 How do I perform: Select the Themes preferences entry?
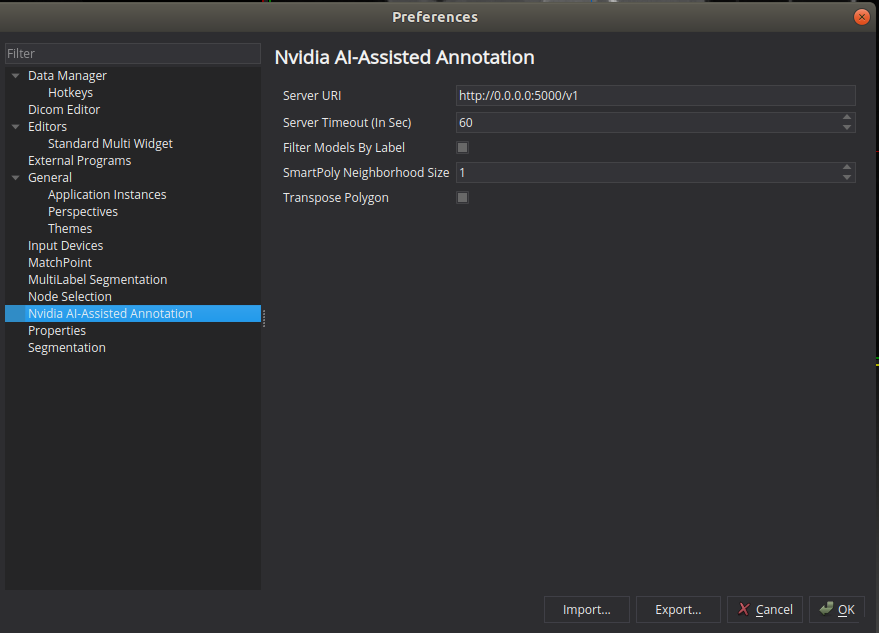pos(69,228)
